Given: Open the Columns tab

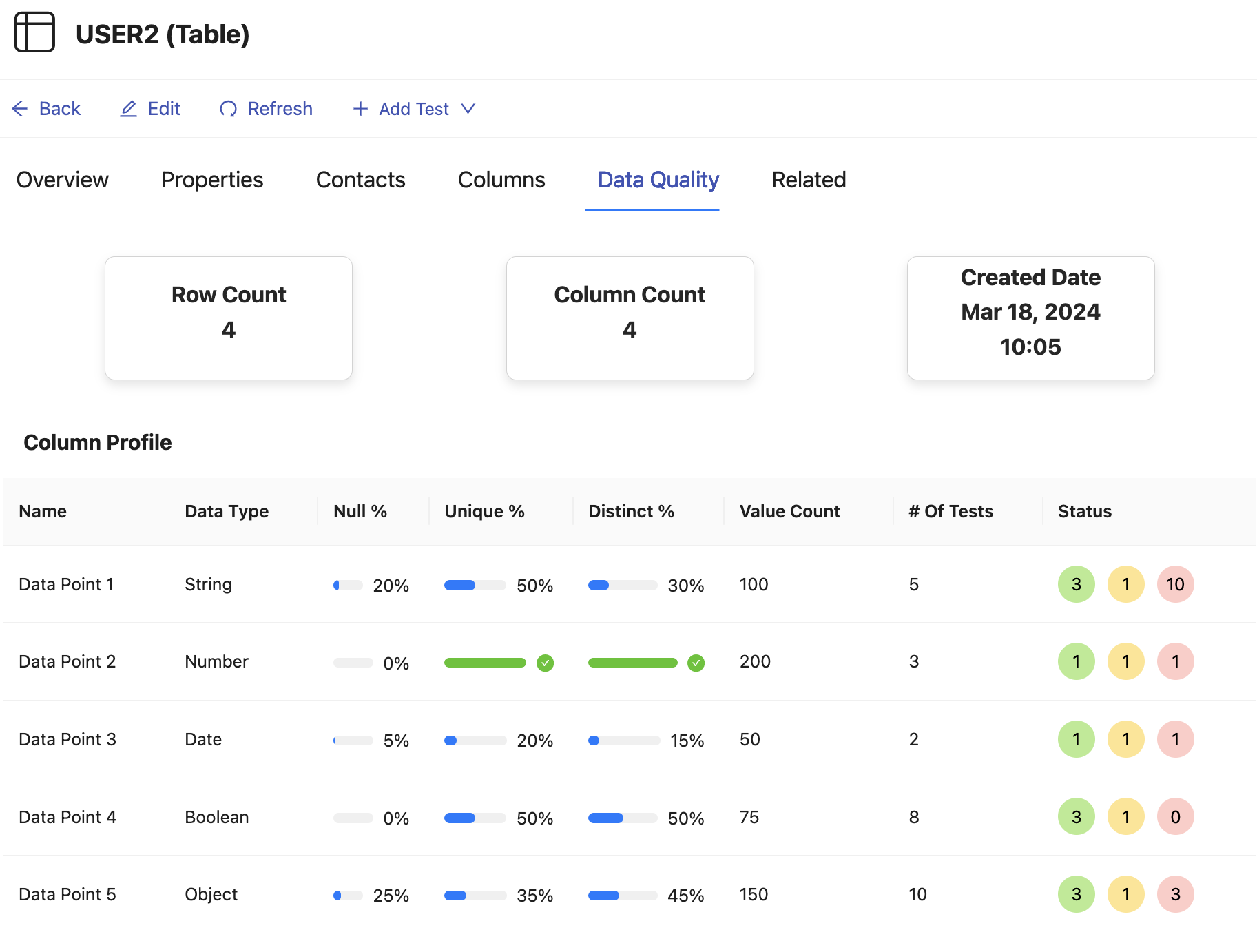Looking at the screenshot, I should tap(501, 180).
